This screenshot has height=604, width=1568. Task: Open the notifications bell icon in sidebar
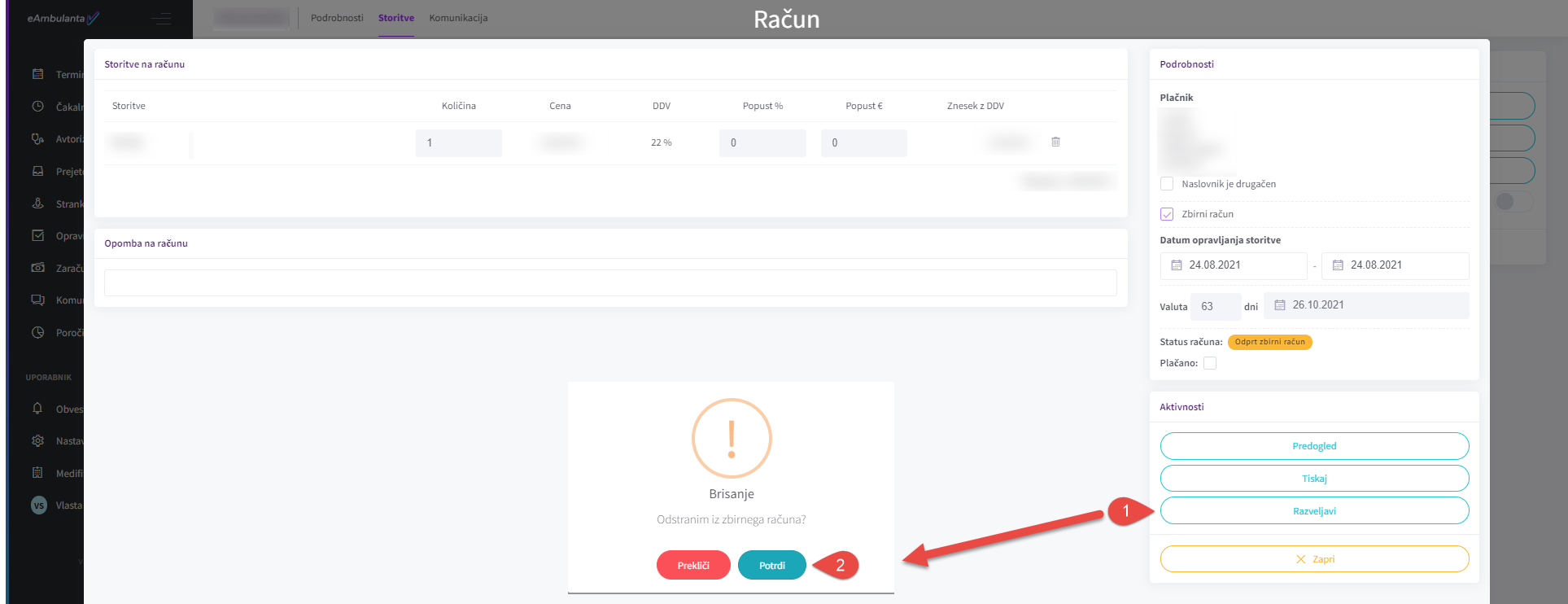click(37, 409)
